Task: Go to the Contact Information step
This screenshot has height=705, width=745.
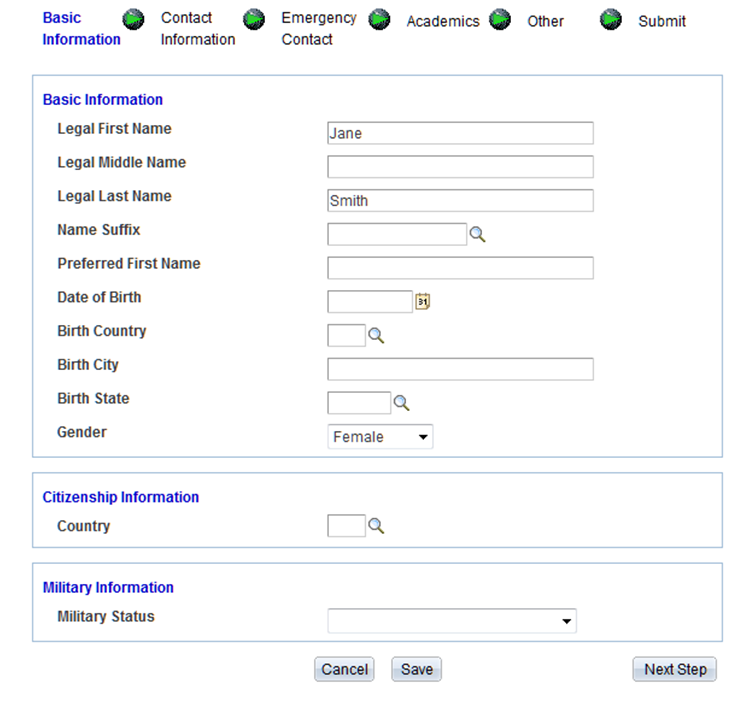Action: [198, 29]
